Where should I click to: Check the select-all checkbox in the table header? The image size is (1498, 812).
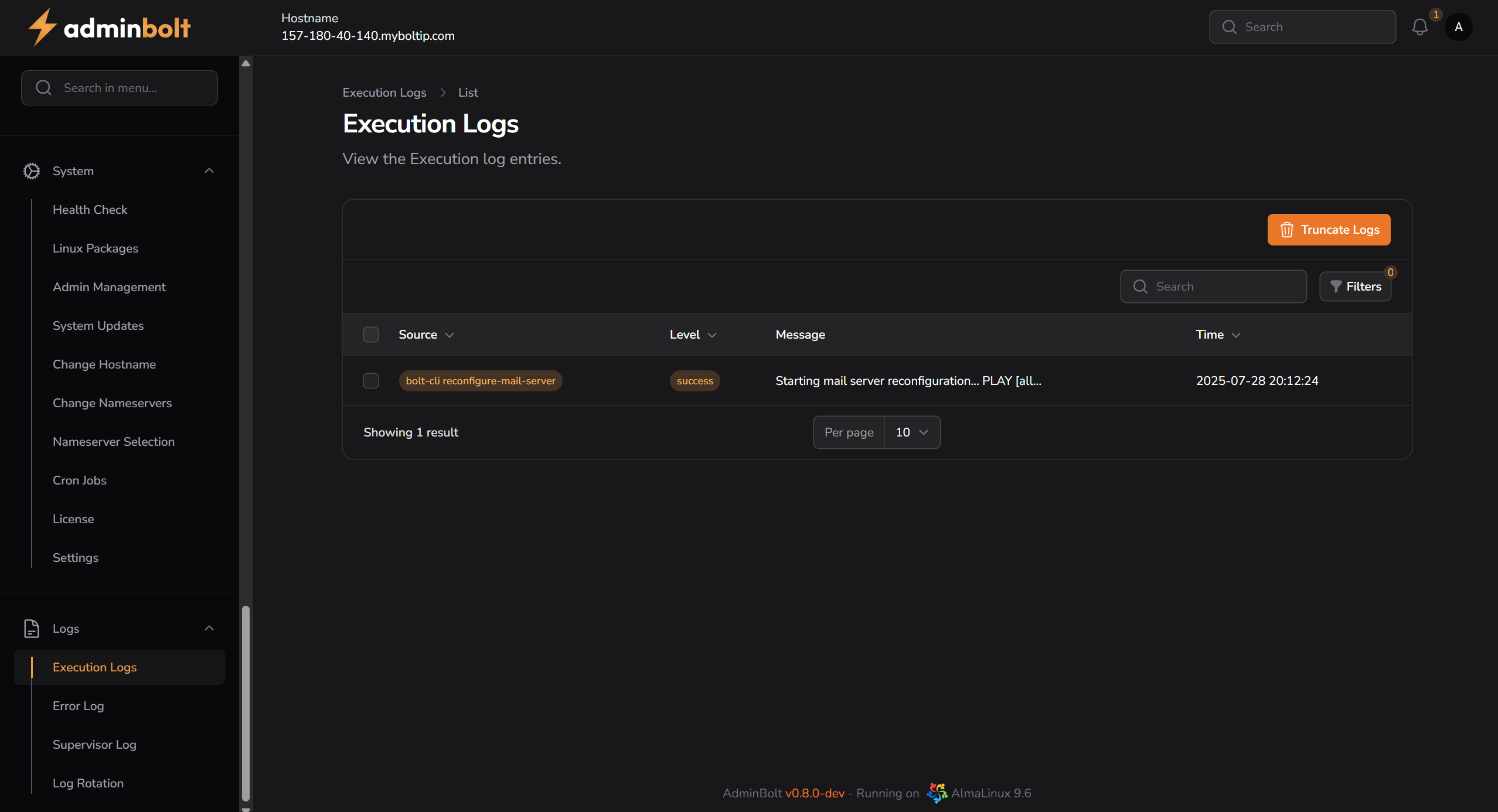point(370,334)
